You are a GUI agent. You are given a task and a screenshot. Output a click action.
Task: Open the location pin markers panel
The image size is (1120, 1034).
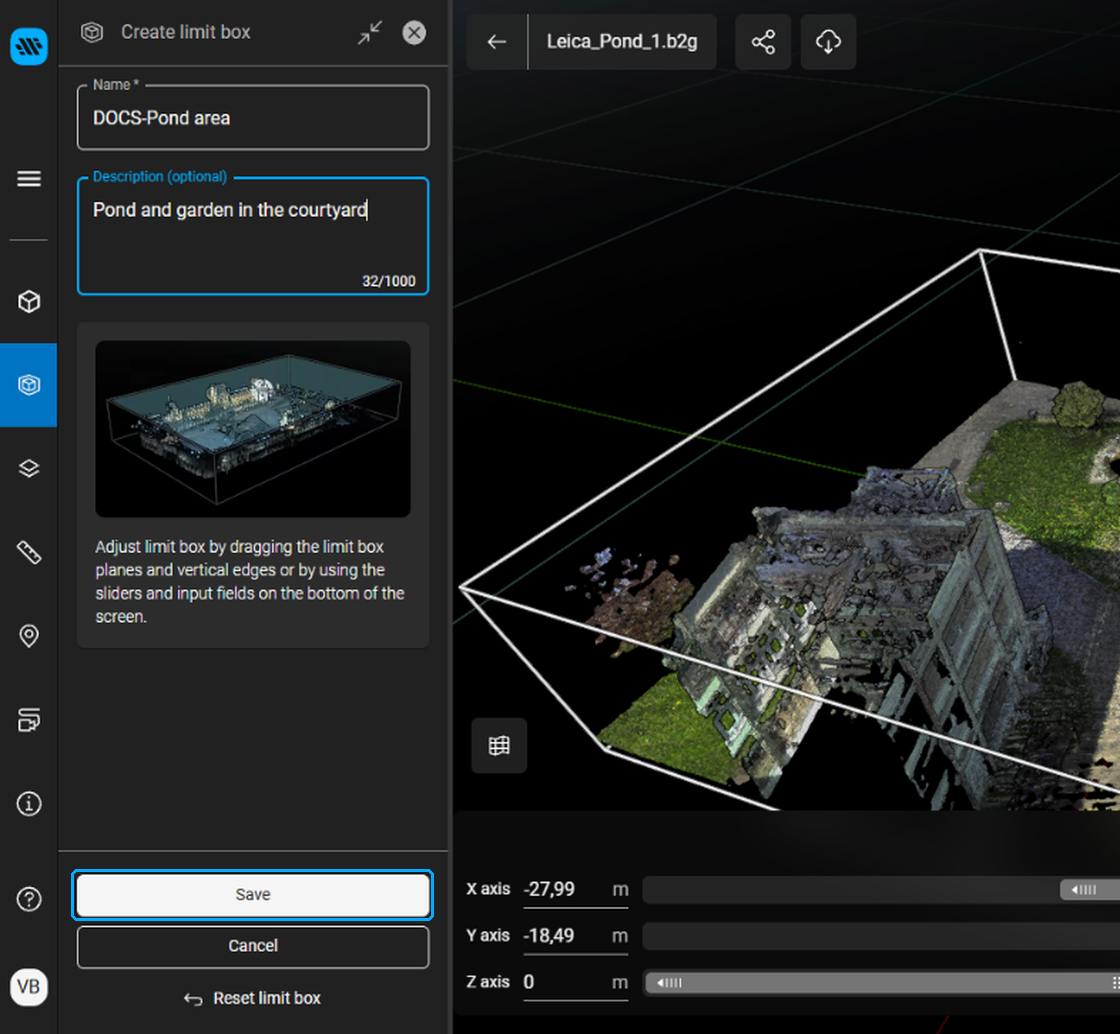click(29, 636)
